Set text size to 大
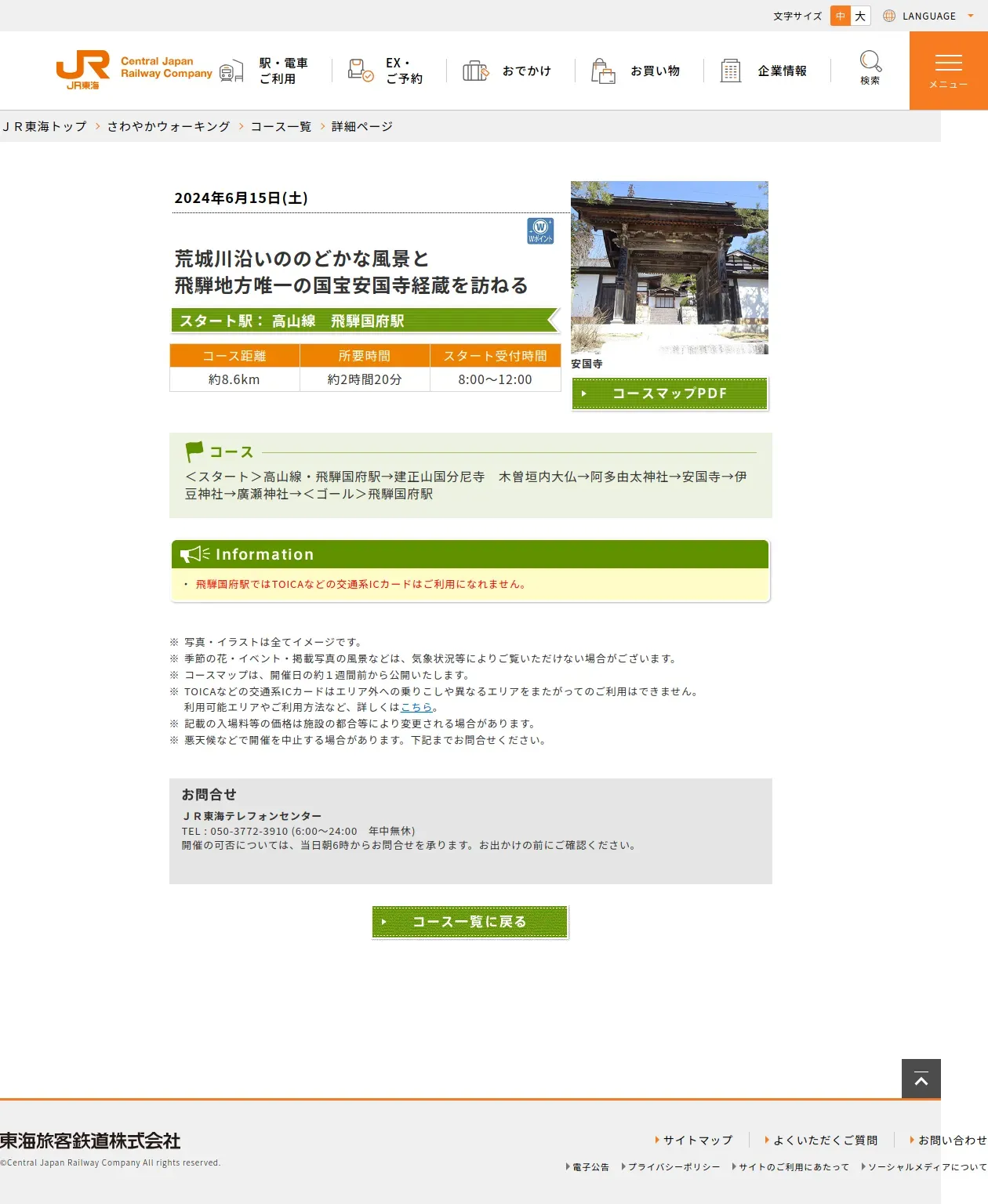The width and height of the screenshot is (988, 1204). click(x=860, y=16)
